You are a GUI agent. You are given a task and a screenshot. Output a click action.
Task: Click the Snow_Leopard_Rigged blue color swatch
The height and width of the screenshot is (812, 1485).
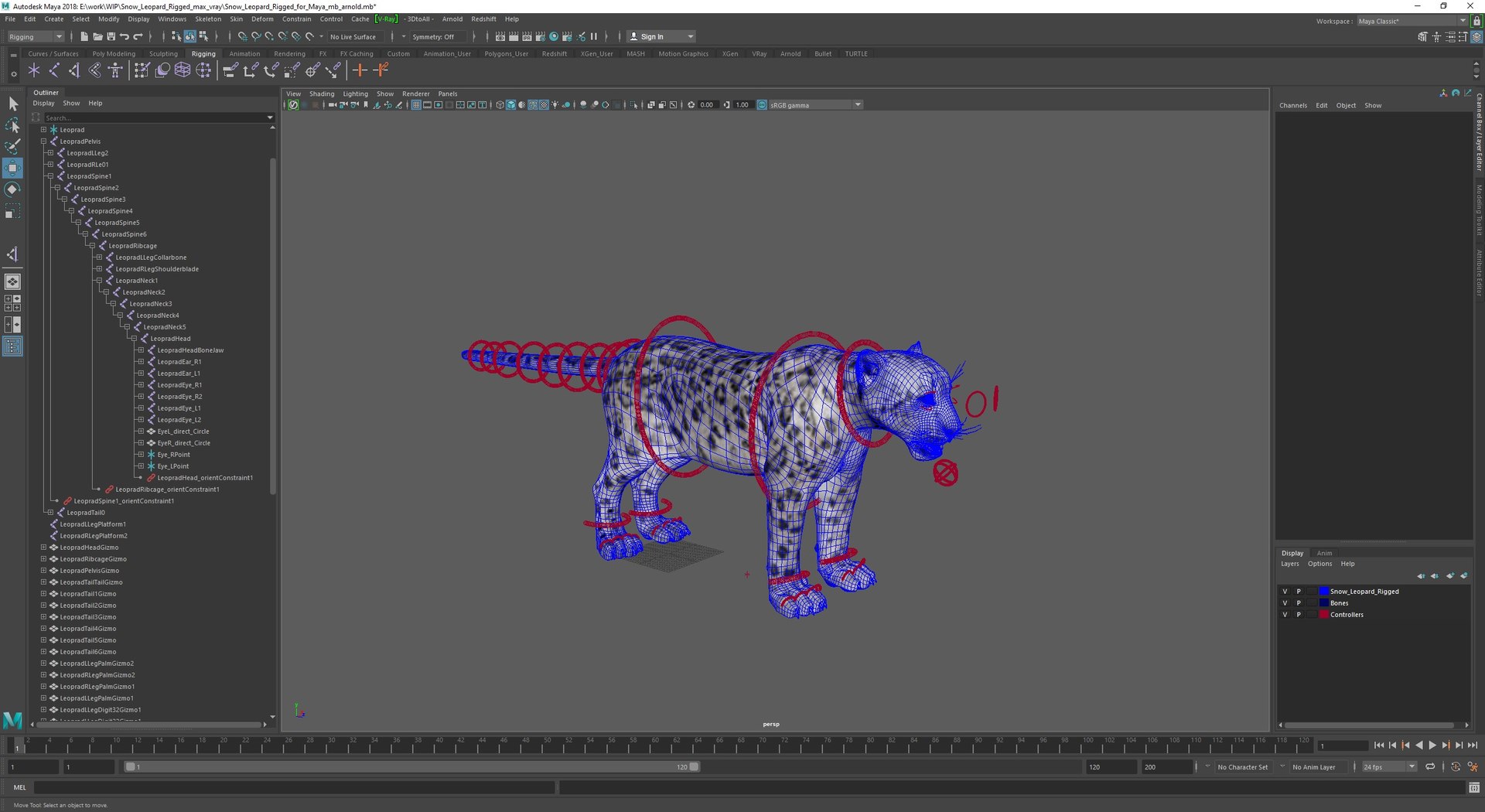pyautogui.click(x=1323, y=592)
